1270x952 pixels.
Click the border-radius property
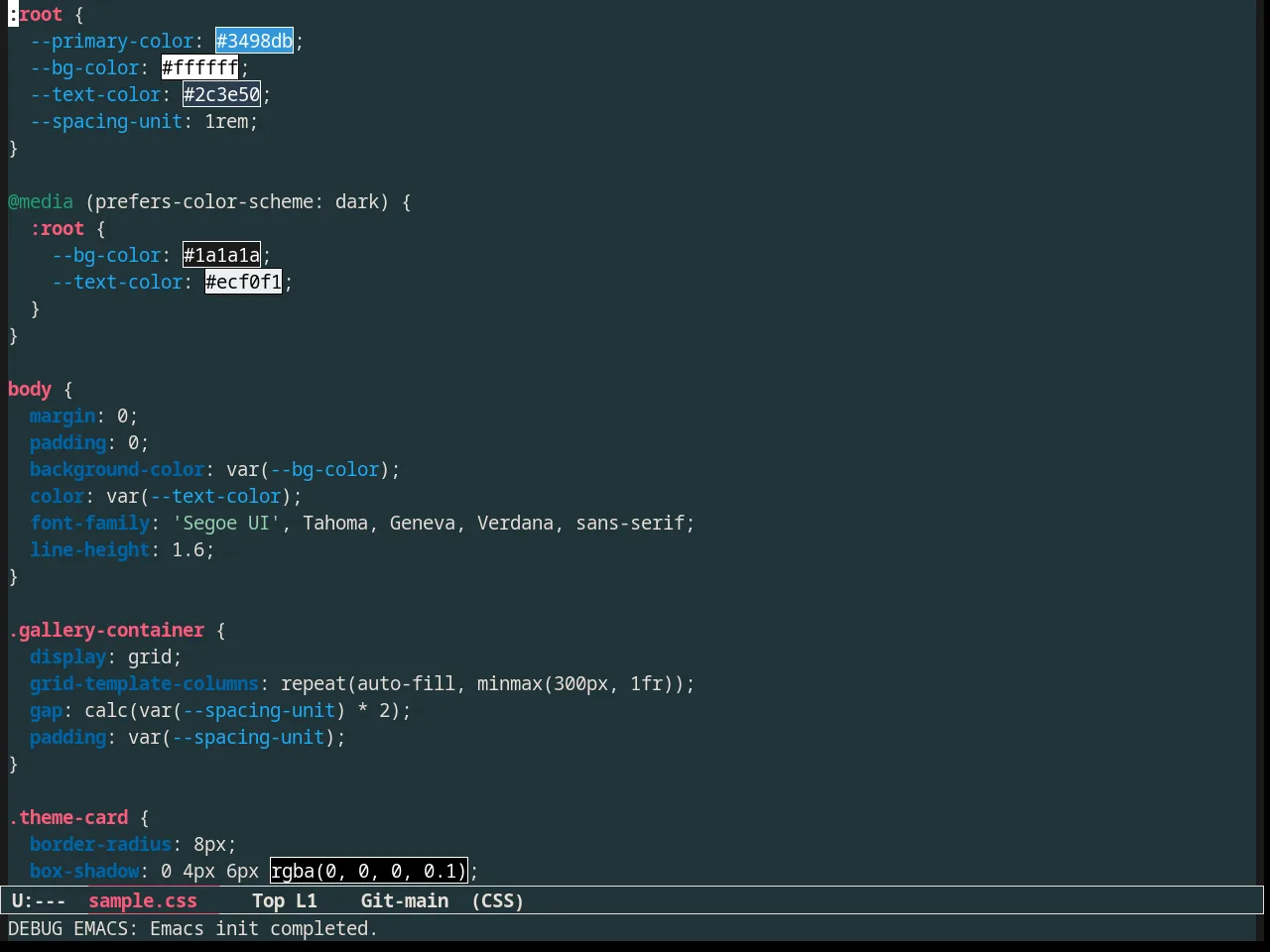(101, 844)
